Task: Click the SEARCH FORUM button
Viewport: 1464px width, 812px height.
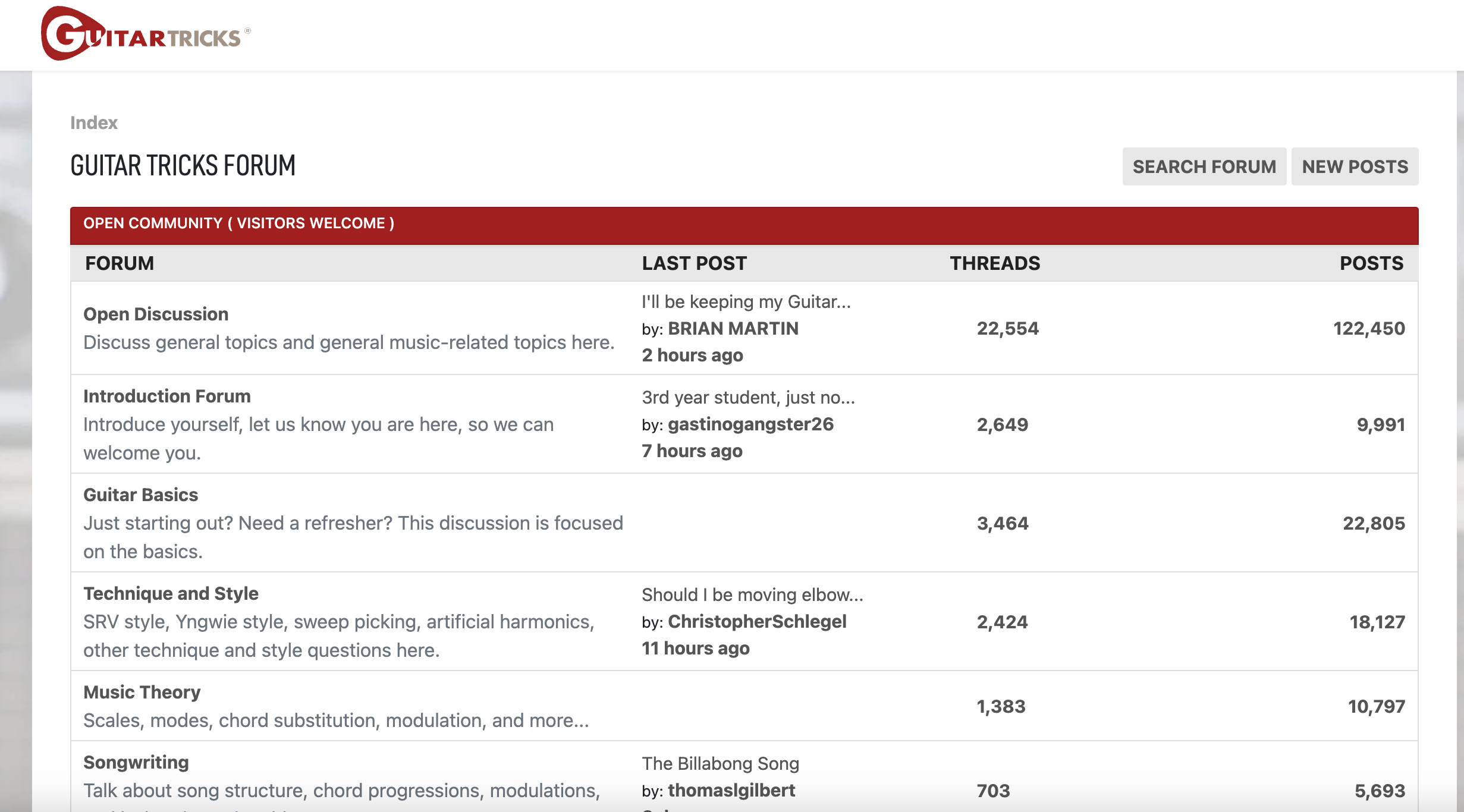Action: click(1204, 166)
